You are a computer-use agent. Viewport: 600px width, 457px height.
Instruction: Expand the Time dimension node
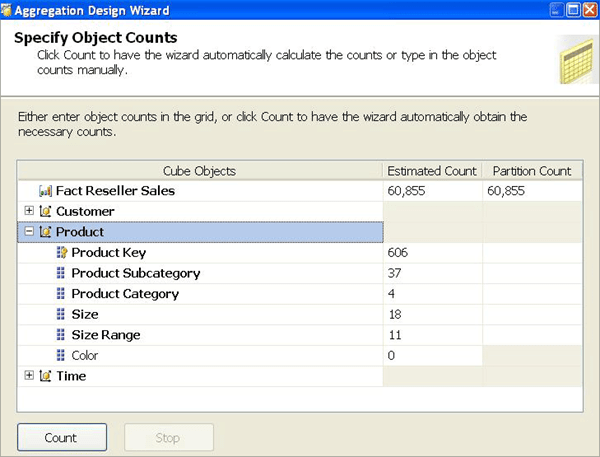coord(29,376)
